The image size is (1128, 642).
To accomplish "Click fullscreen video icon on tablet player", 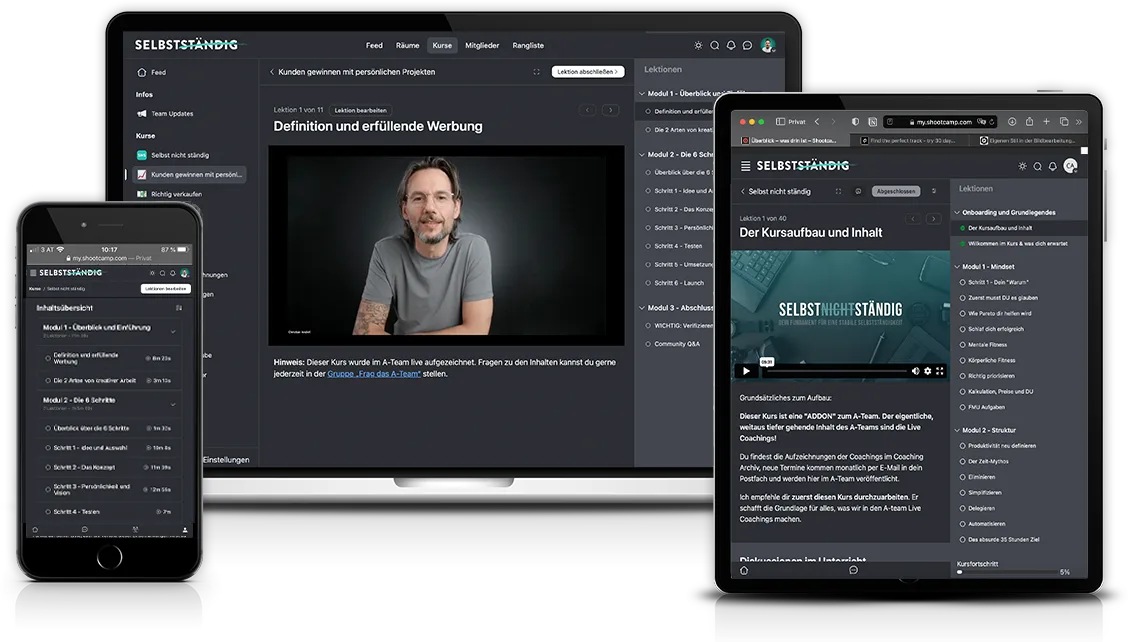I will pyautogui.click(x=940, y=371).
